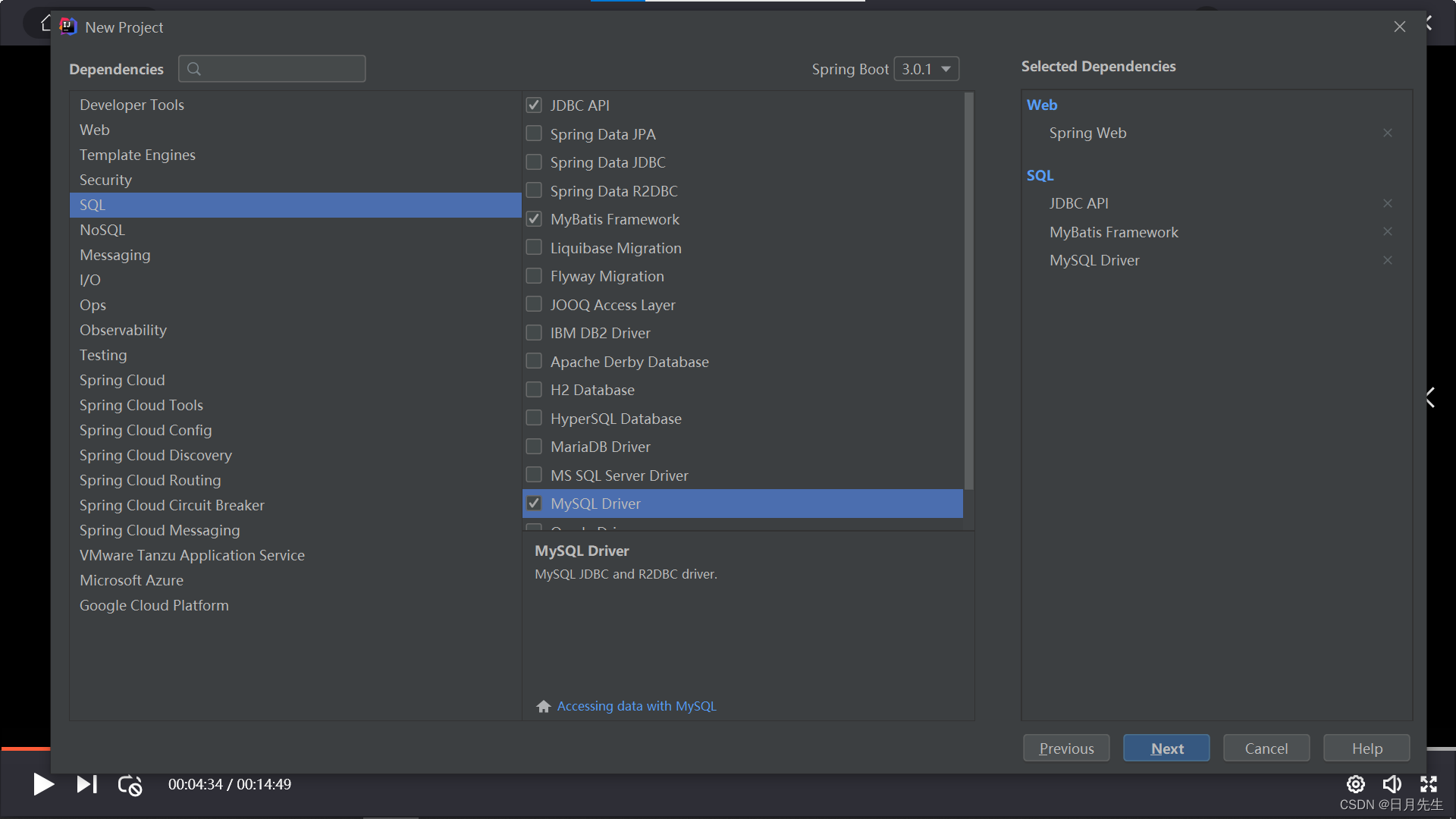Open the Spring Boot version dropdown
The width and height of the screenshot is (1456, 819).
926,69
